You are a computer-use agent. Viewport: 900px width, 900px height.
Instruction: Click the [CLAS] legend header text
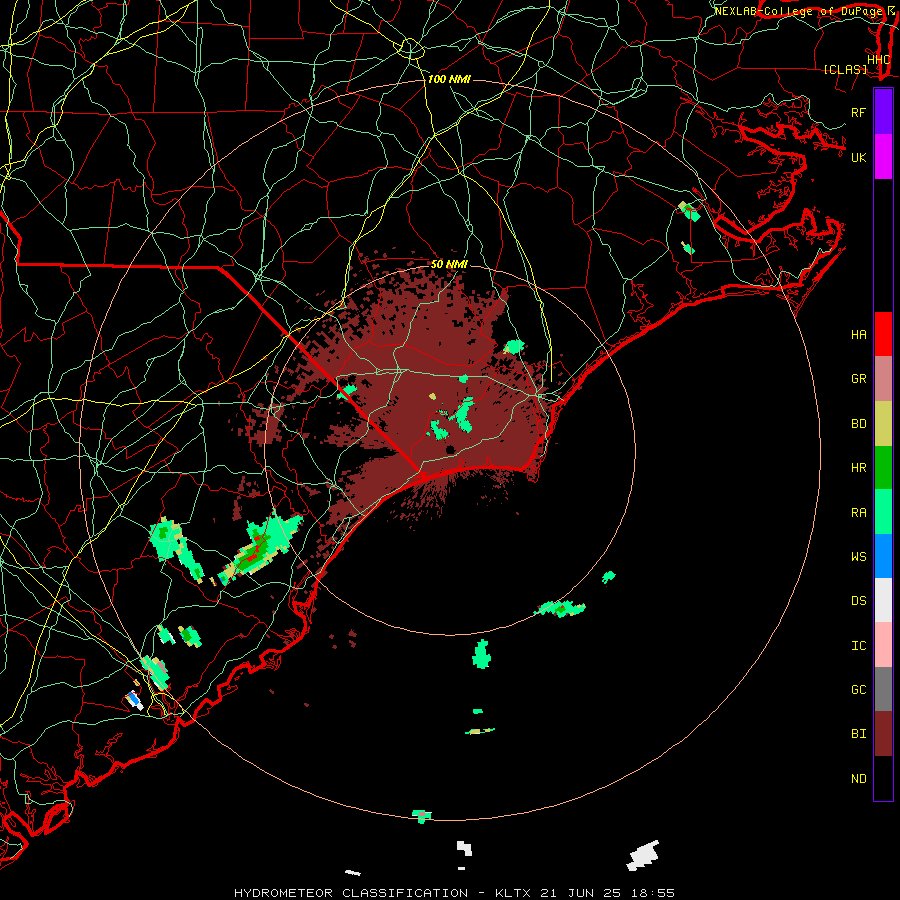pos(845,69)
